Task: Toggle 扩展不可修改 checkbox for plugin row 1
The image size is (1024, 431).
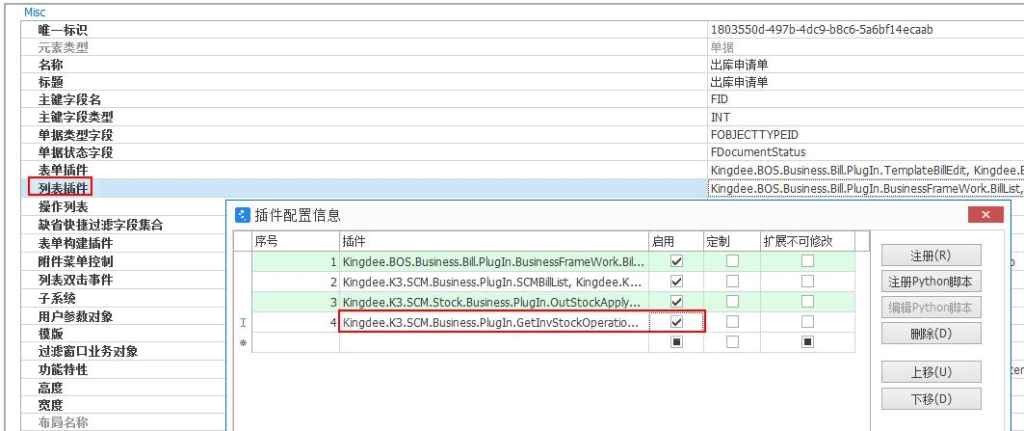Action: (808, 262)
